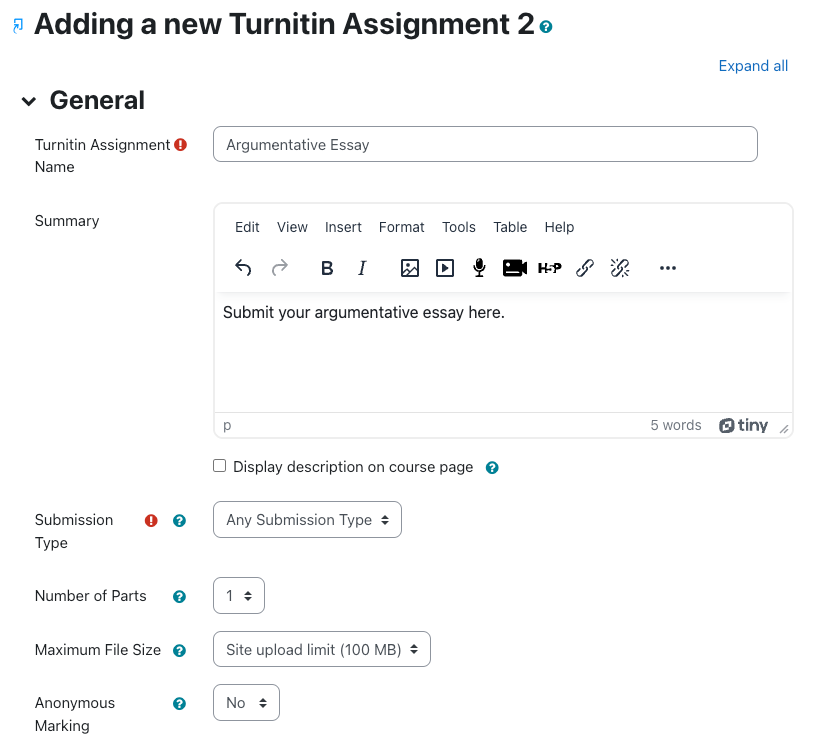824x747 pixels.
Task: Click the tiny logo in editor status bar
Action: tap(744, 425)
